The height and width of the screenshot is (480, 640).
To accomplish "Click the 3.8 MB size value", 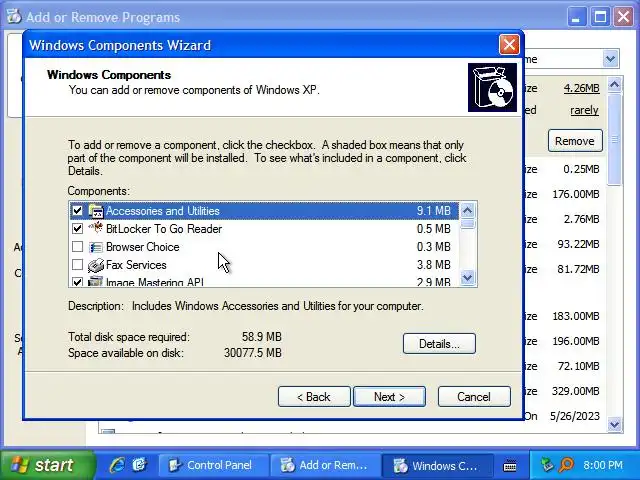I will pyautogui.click(x=433, y=265).
